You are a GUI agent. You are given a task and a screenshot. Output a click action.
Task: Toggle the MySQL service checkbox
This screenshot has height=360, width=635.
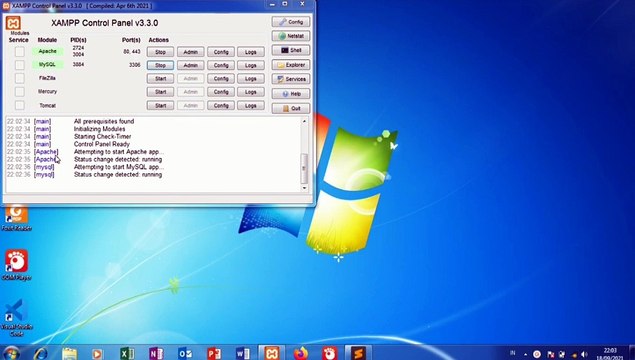point(19,65)
